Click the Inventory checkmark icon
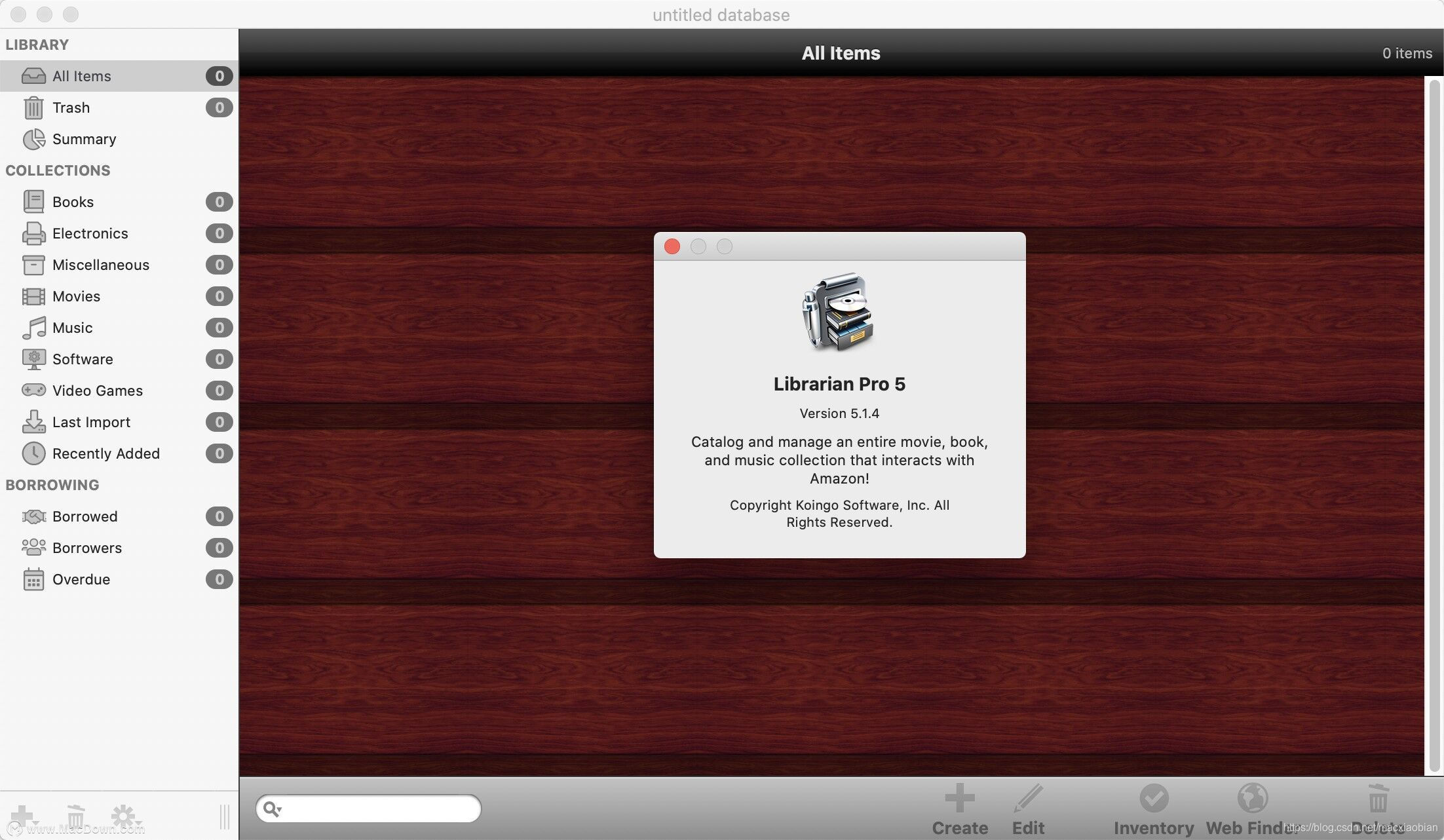This screenshot has height=840, width=1444. [1154, 798]
